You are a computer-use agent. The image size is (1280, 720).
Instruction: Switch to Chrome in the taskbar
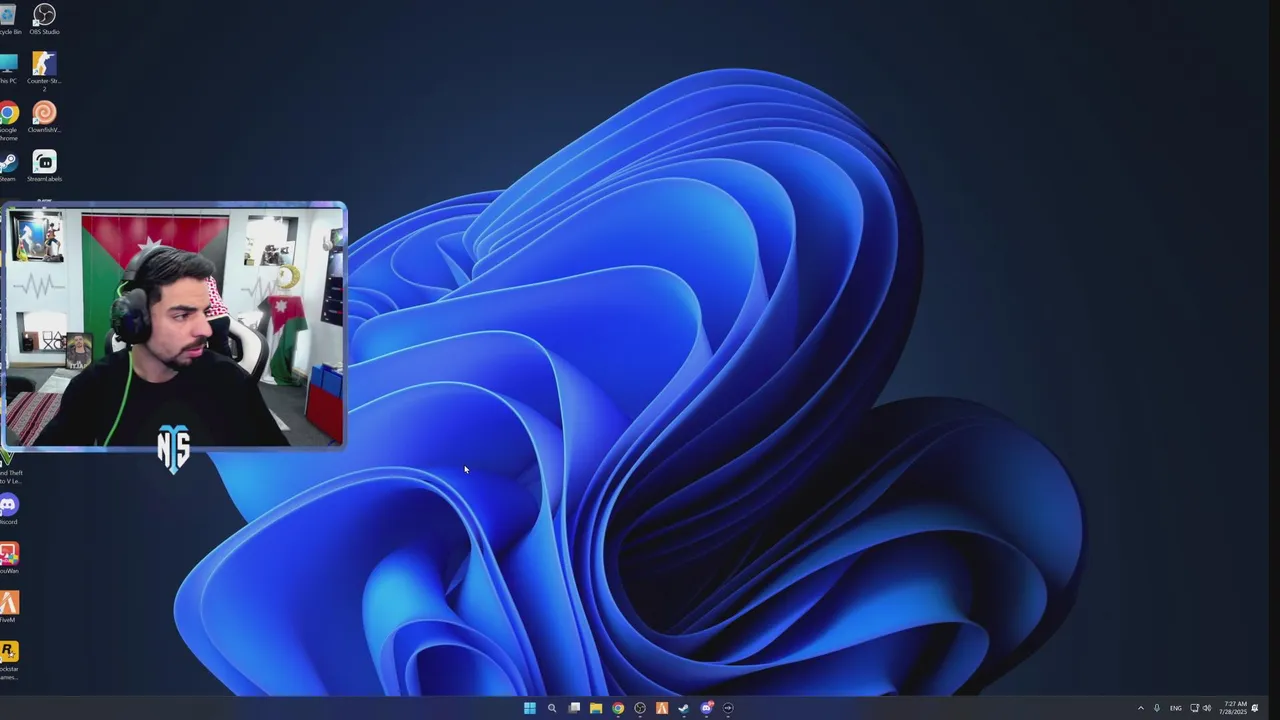(618, 708)
